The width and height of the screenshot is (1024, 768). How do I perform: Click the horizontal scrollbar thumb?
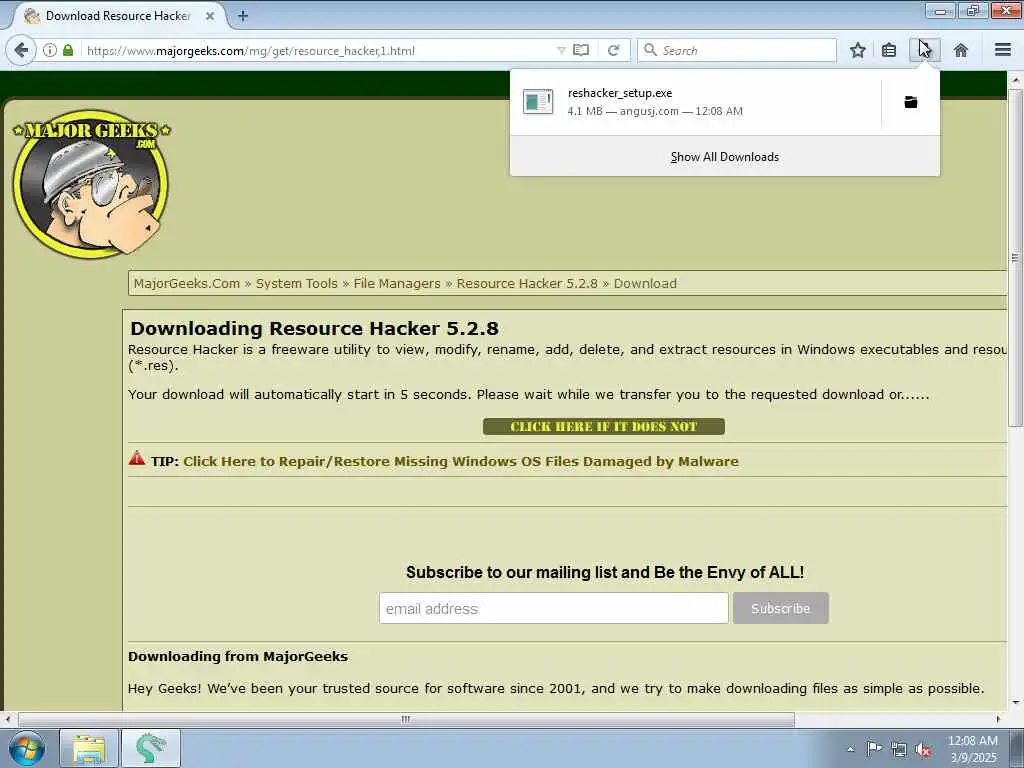coord(406,719)
